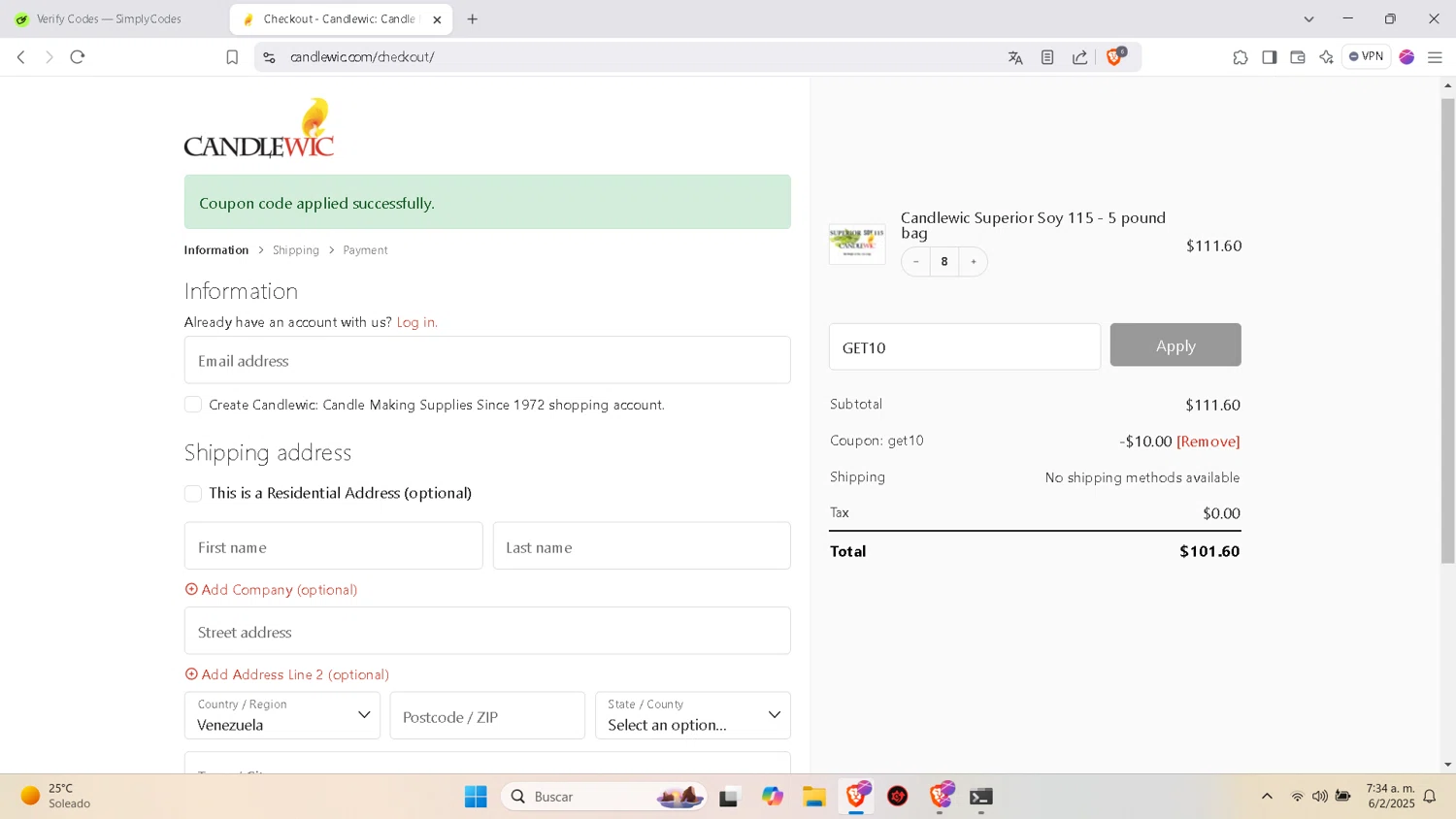Go to the Payment breadcrumb step
The width and height of the screenshot is (1456, 819).
pos(365,250)
